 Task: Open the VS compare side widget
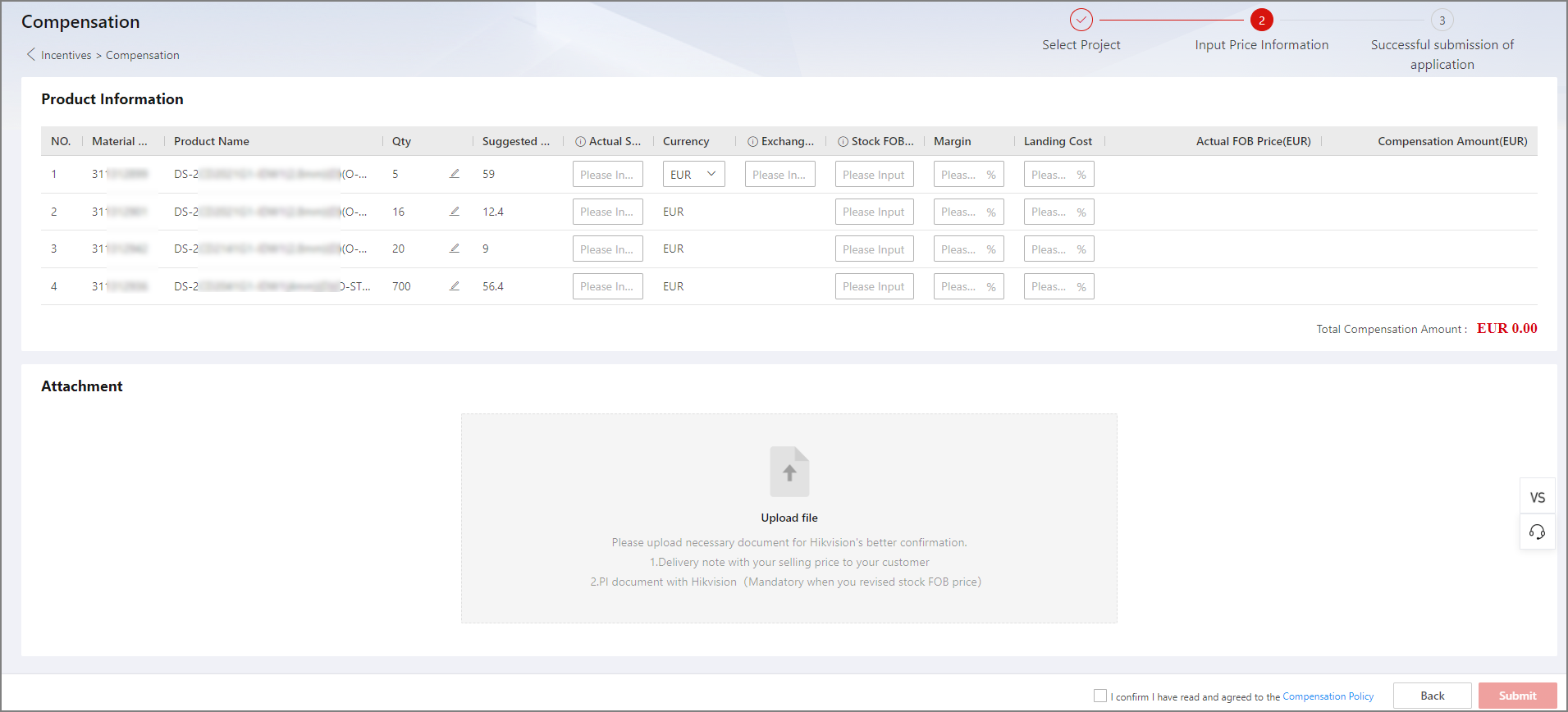tap(1538, 497)
